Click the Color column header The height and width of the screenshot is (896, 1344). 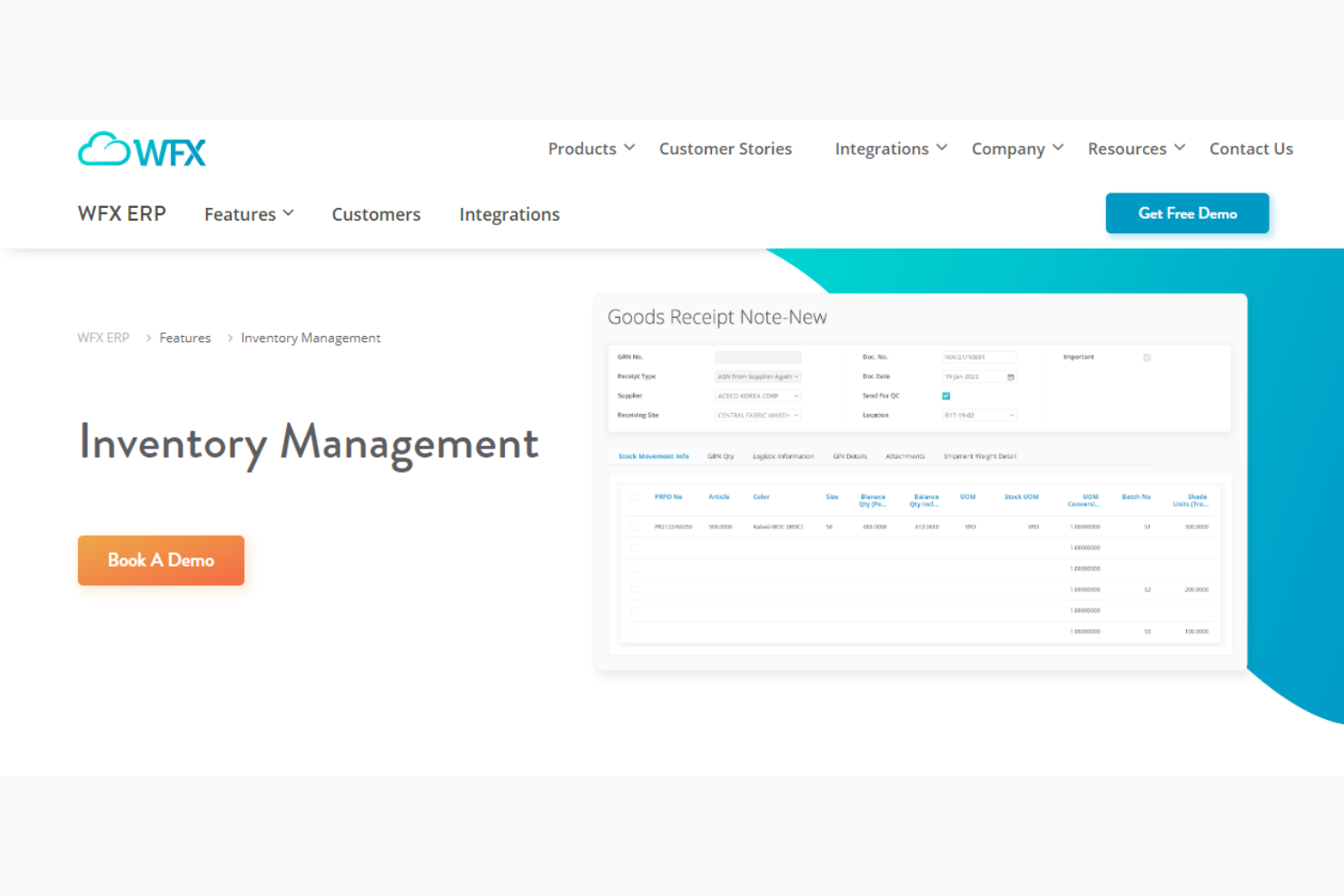(761, 497)
